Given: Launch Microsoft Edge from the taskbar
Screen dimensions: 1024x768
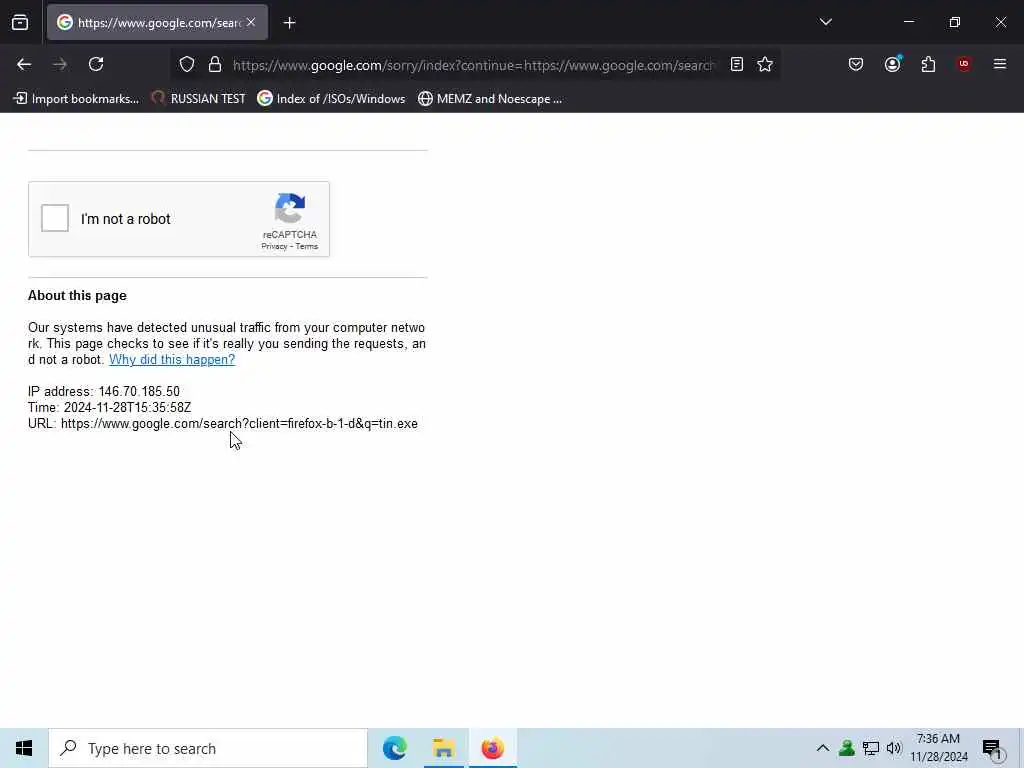Looking at the screenshot, I should (394, 748).
